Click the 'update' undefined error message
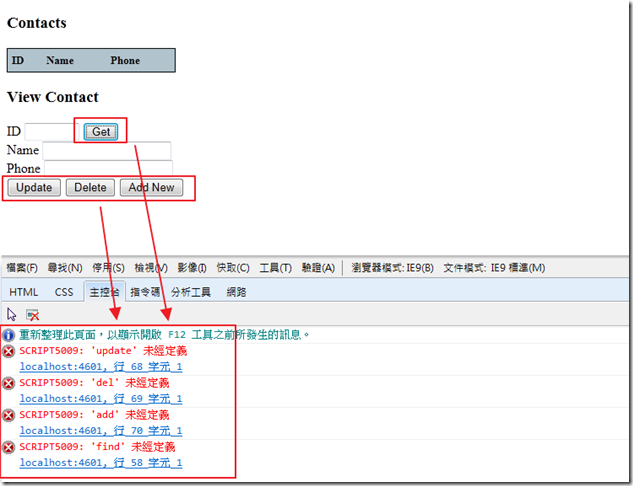This screenshot has height=486, width=633. 103,351
